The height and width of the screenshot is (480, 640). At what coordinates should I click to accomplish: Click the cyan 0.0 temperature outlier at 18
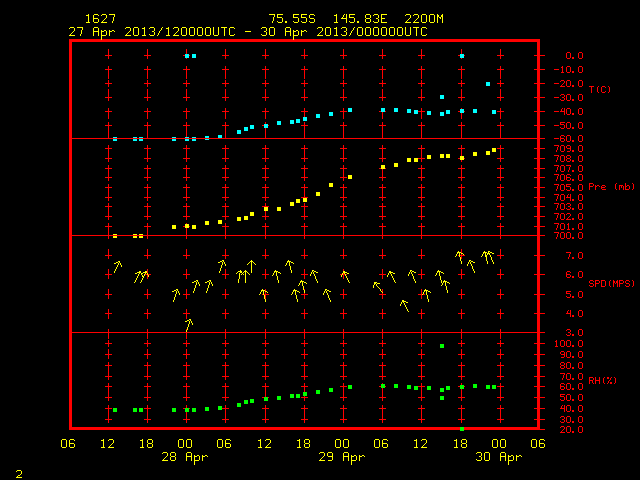click(462, 56)
